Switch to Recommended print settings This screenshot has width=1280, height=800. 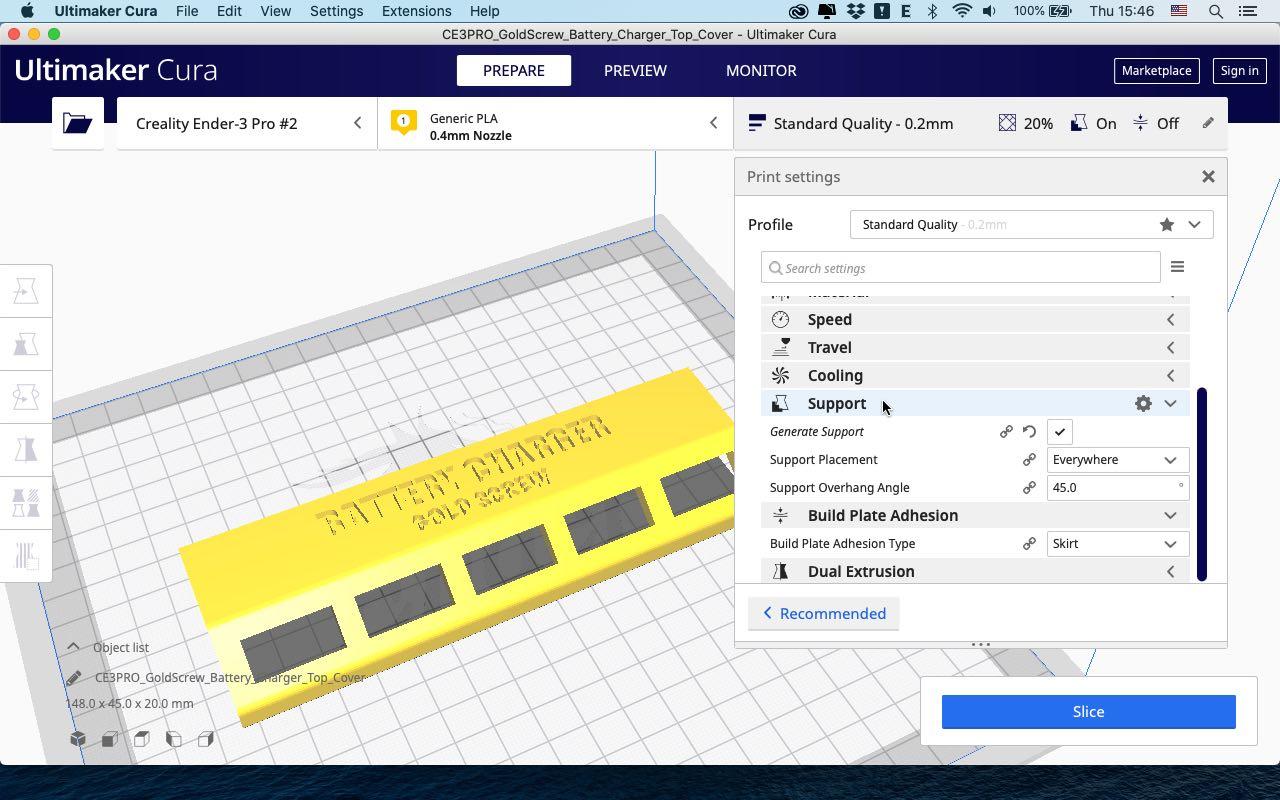point(823,614)
